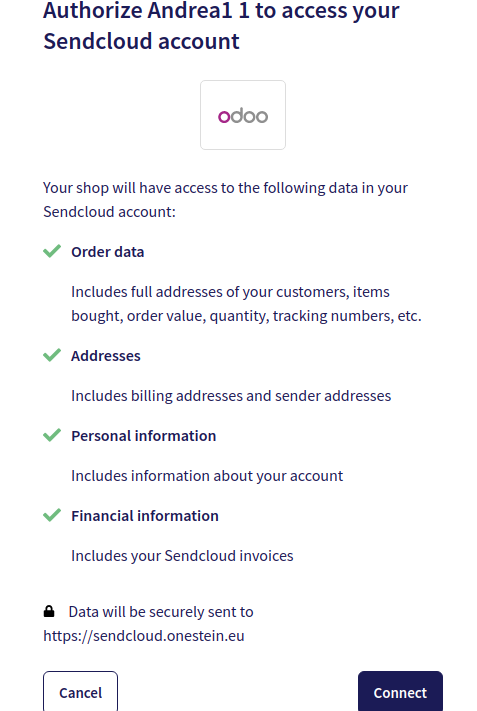
Task: Click the 'Your shop will have access' intro paragraph
Action: tap(225, 200)
